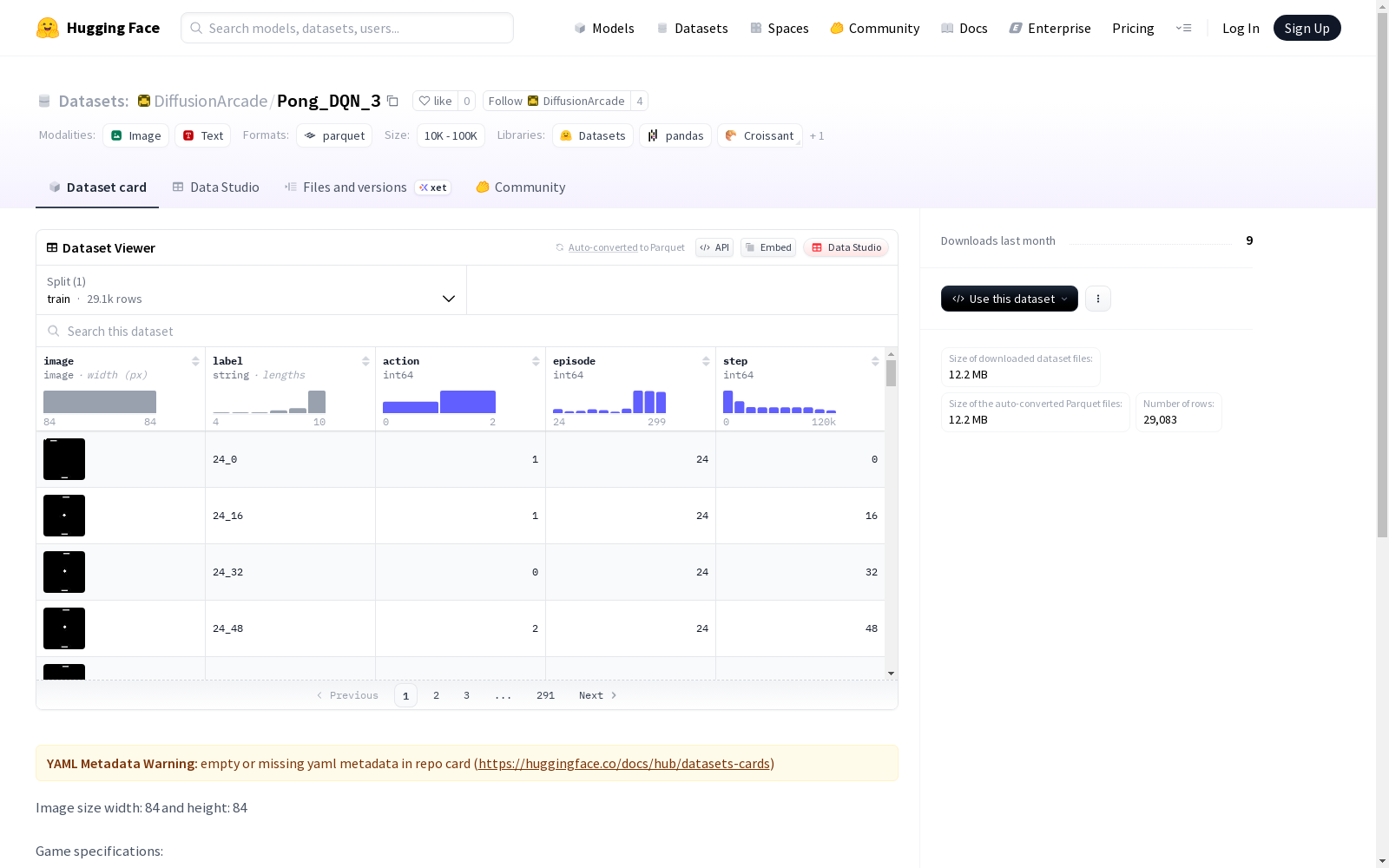Open the Community navigation item
The height and width of the screenshot is (868, 1389).
click(x=875, y=28)
